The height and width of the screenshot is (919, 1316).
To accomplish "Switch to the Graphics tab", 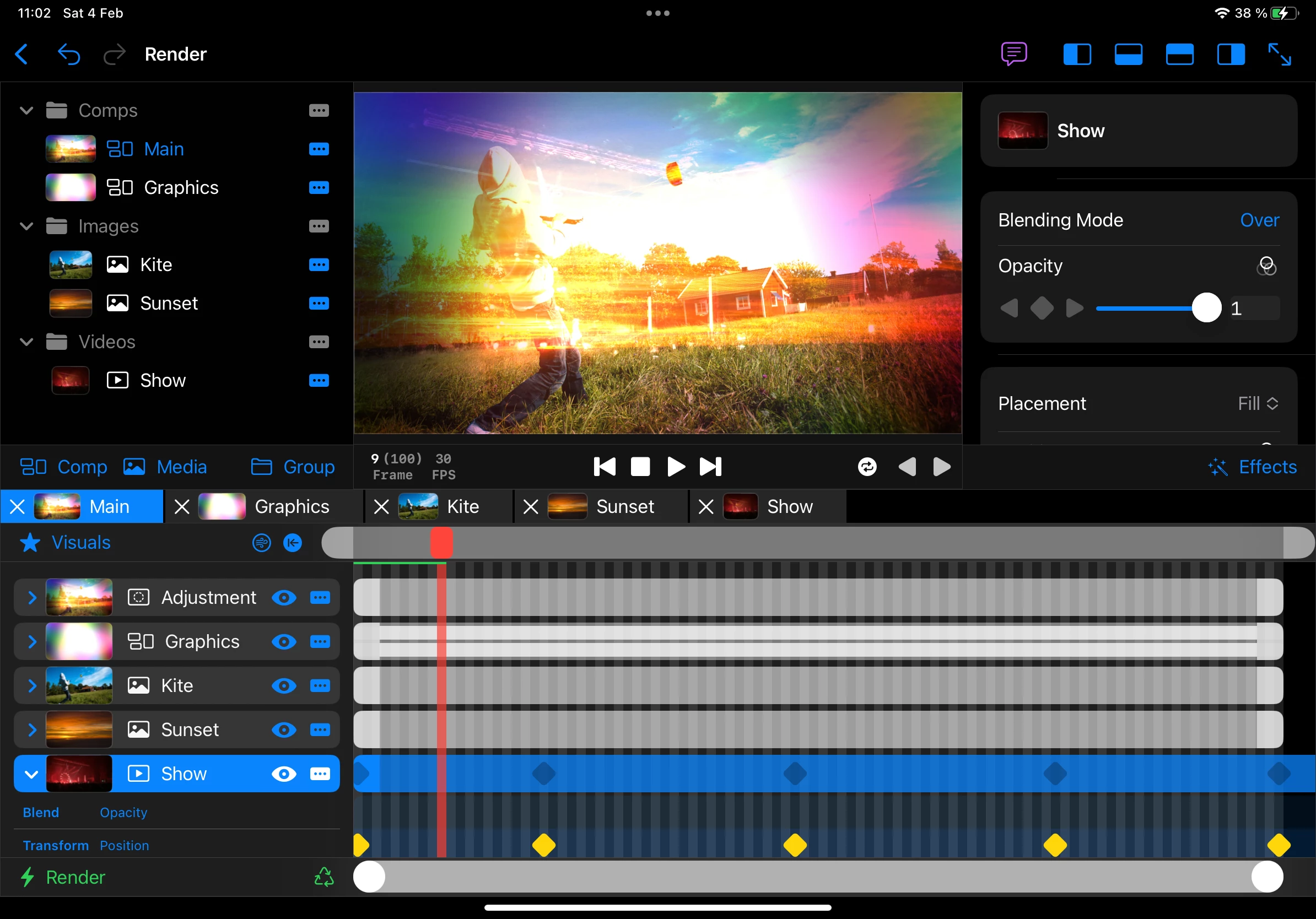I will [x=291, y=506].
